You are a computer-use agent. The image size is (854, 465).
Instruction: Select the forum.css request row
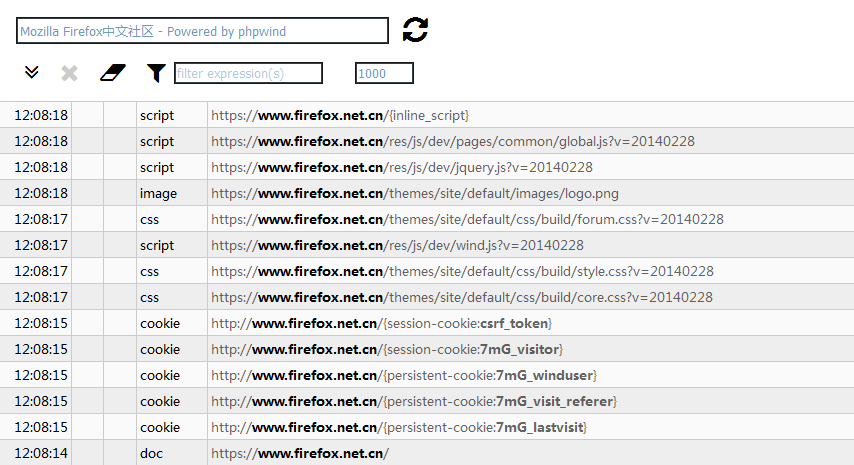click(x=427, y=219)
